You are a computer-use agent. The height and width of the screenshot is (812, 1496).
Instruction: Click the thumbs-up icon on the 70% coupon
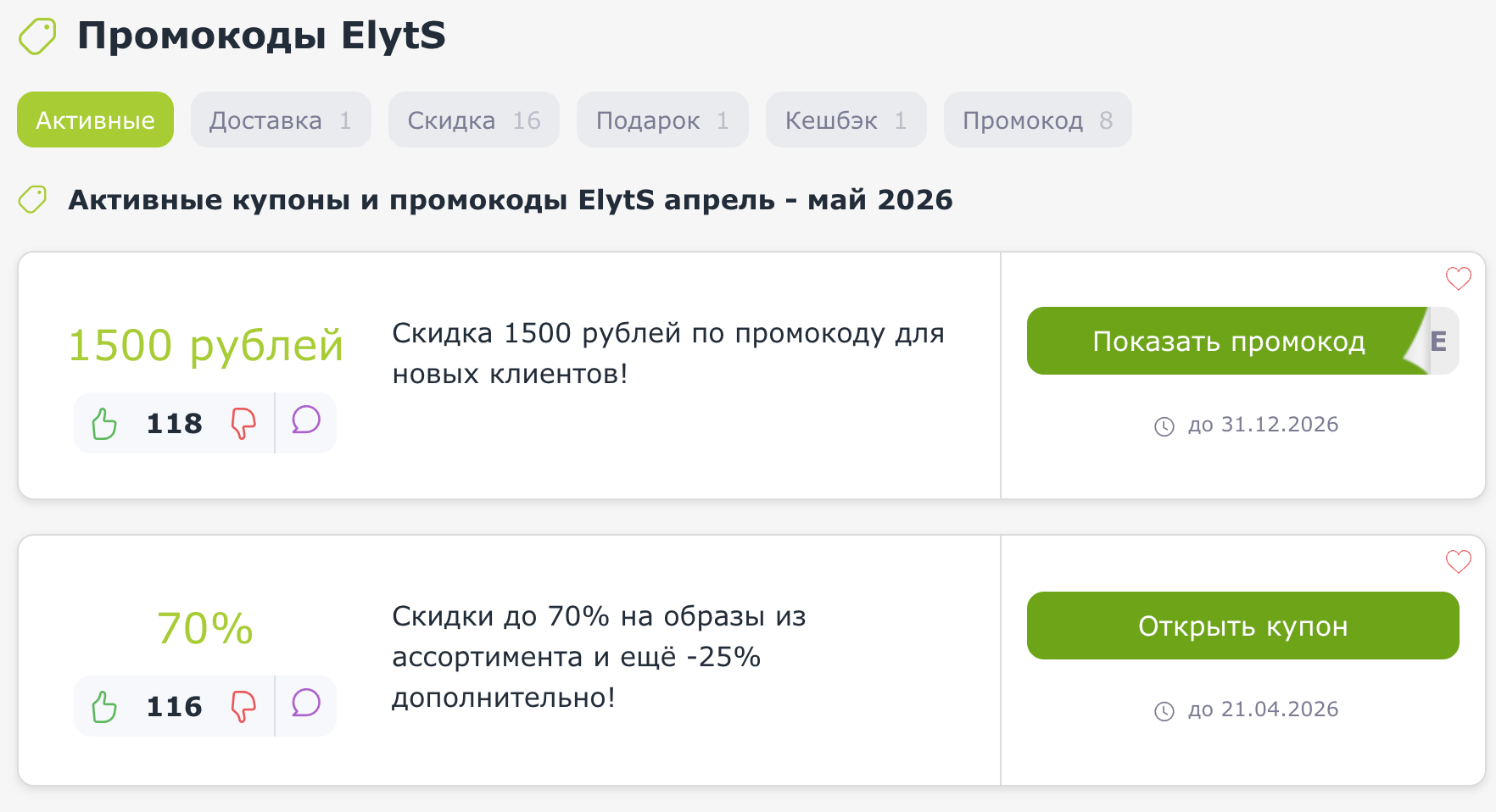[x=105, y=704]
